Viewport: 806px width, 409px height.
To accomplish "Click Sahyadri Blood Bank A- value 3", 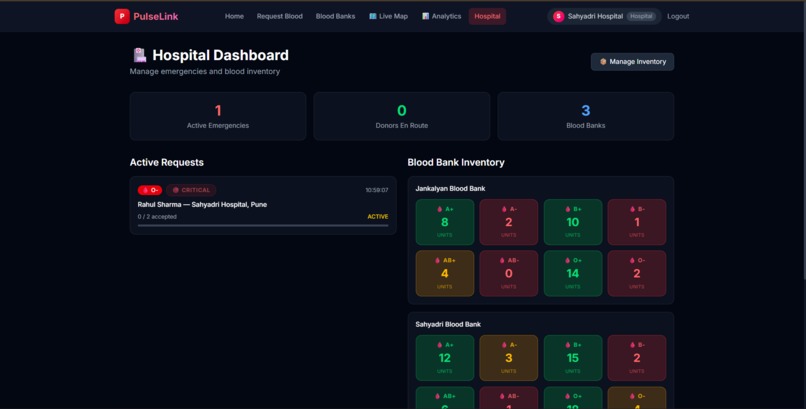I will [x=508, y=358].
